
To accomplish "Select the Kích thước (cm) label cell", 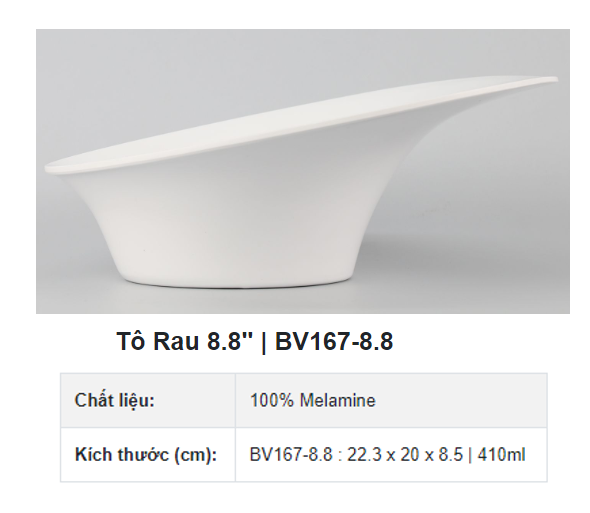I will coord(148,455).
